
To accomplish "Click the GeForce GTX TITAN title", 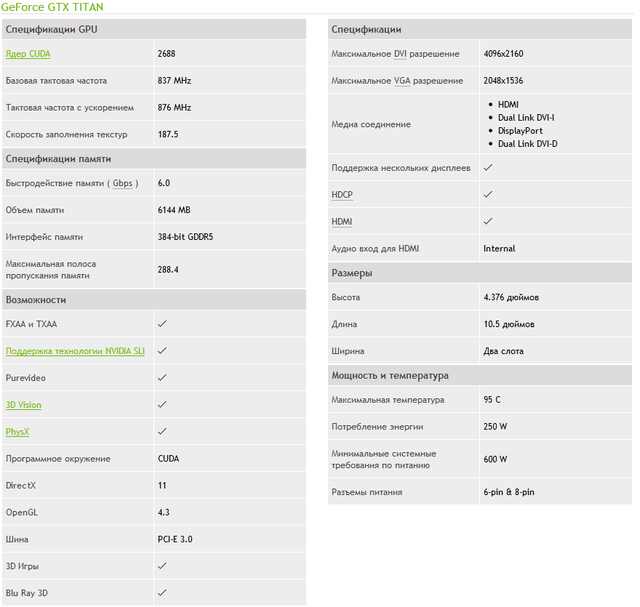I will [52, 7].
